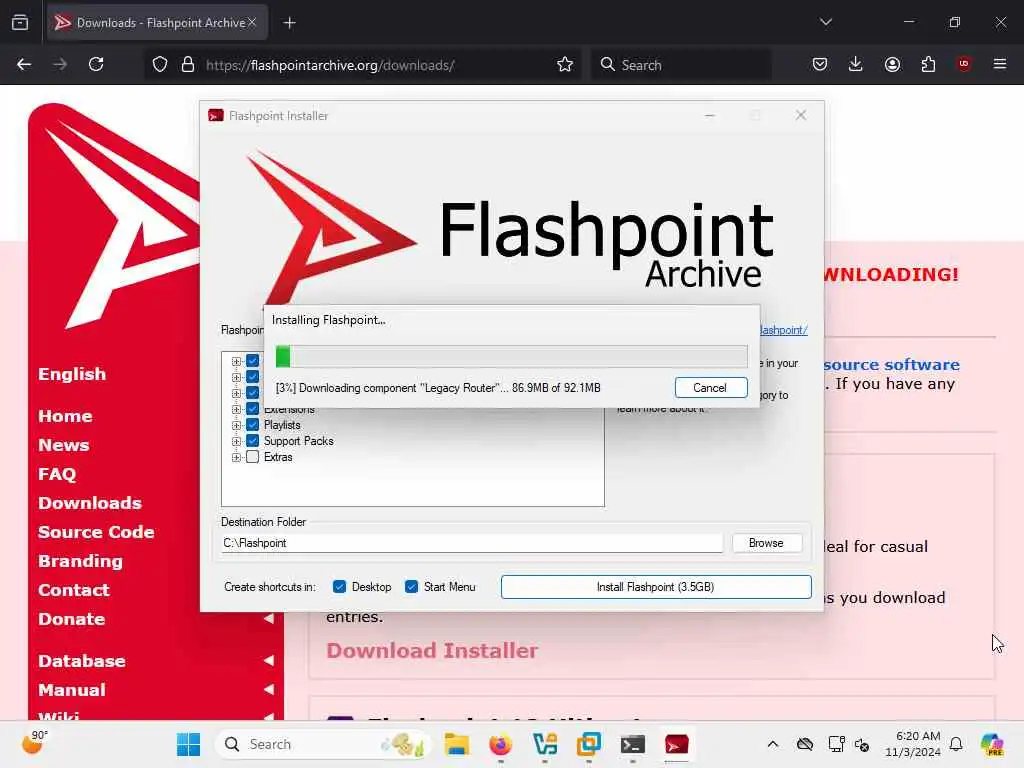Go to Home in site sidebar

[65, 417]
